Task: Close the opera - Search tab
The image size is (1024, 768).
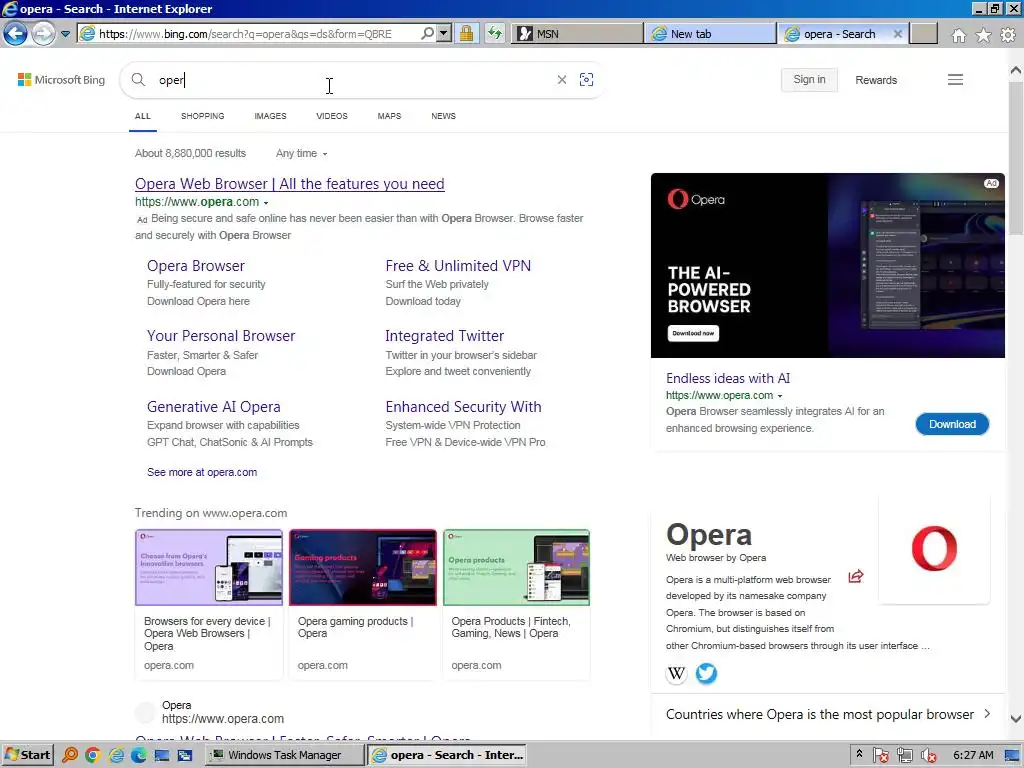Action: tap(898, 34)
